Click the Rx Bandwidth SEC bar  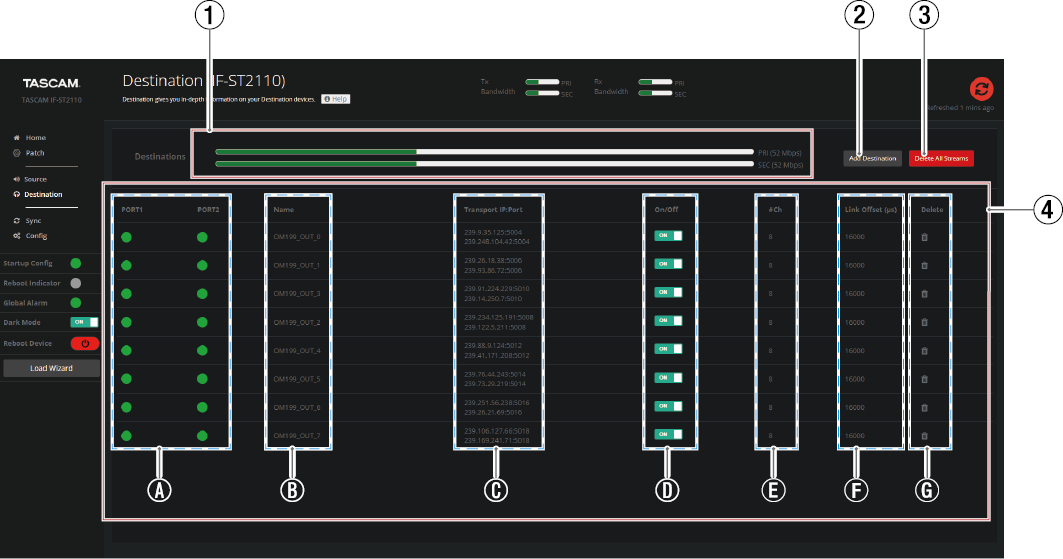[x=655, y=94]
